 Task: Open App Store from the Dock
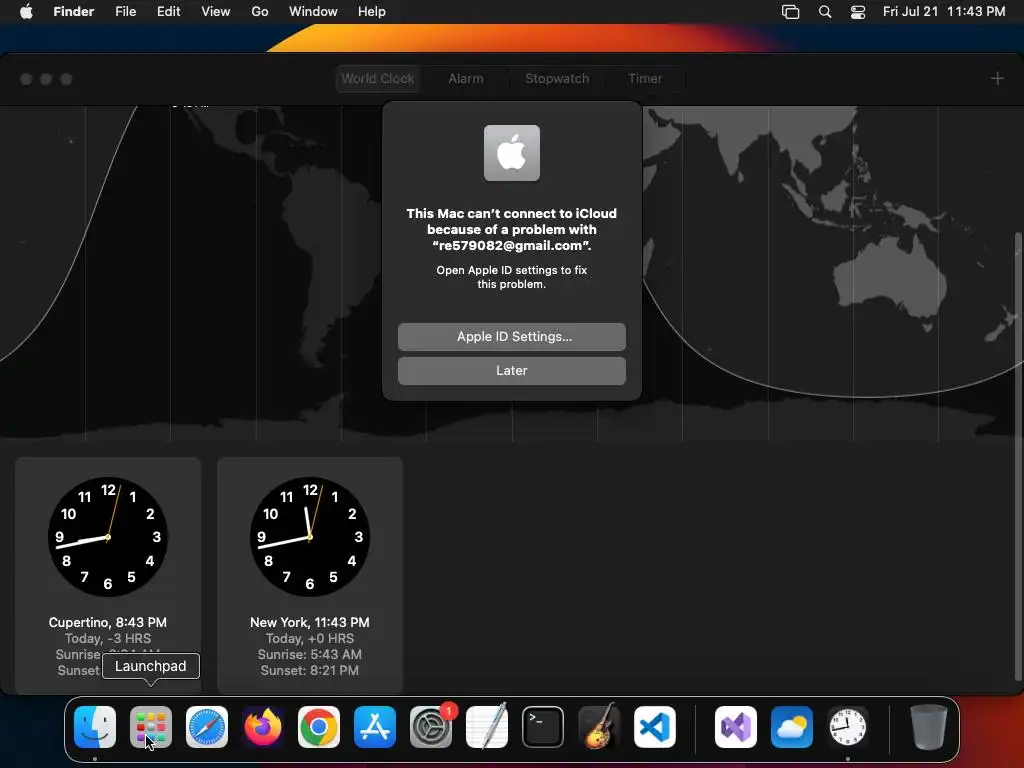click(x=375, y=727)
